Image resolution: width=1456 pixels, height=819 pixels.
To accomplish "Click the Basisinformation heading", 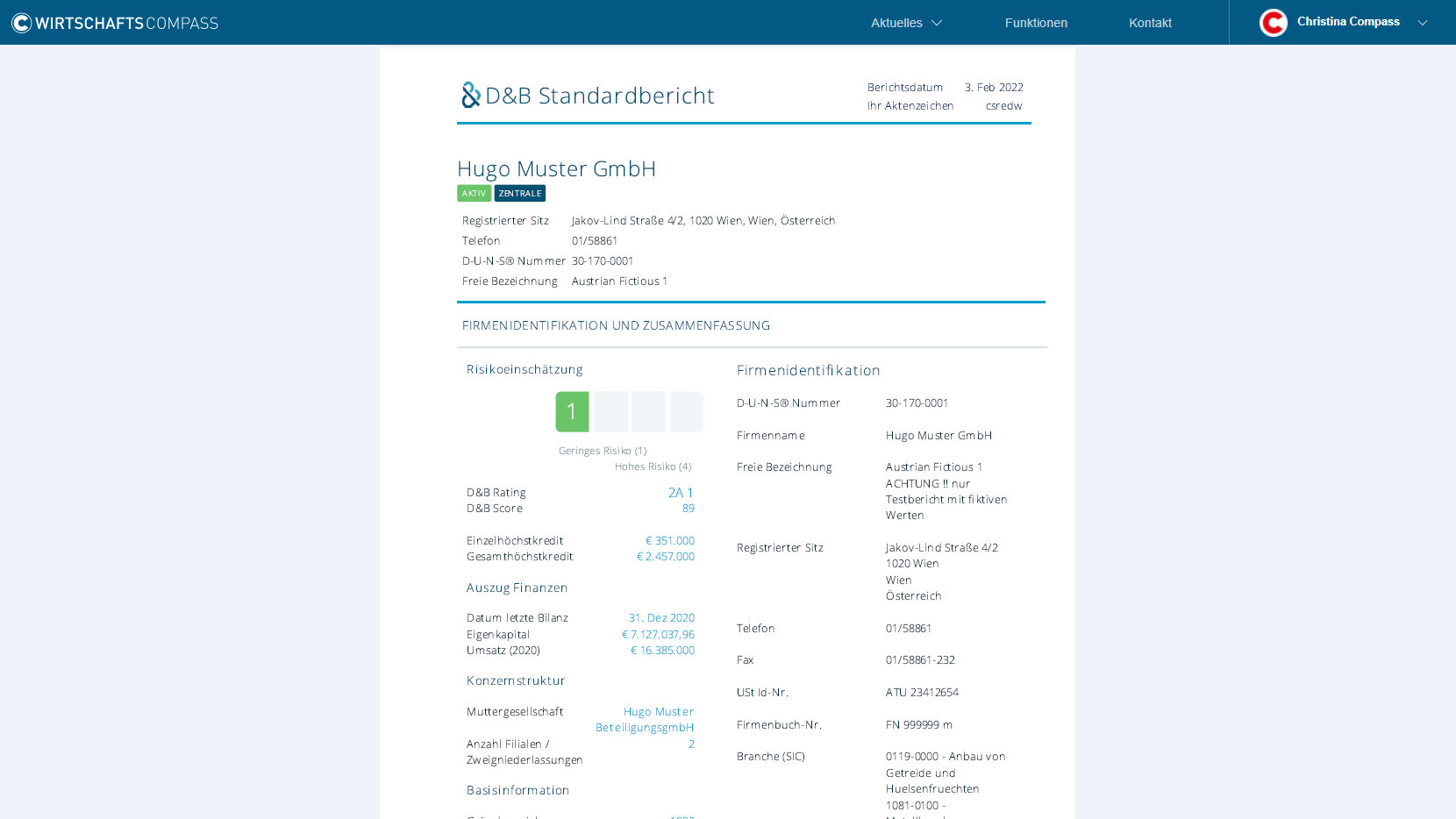I will click(x=517, y=791).
